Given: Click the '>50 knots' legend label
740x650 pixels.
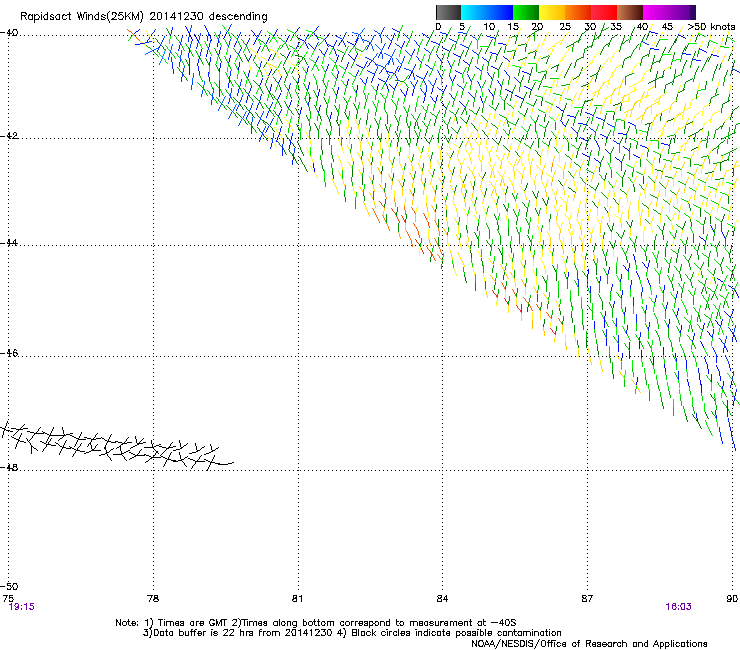Looking at the screenshot, I should (x=711, y=27).
